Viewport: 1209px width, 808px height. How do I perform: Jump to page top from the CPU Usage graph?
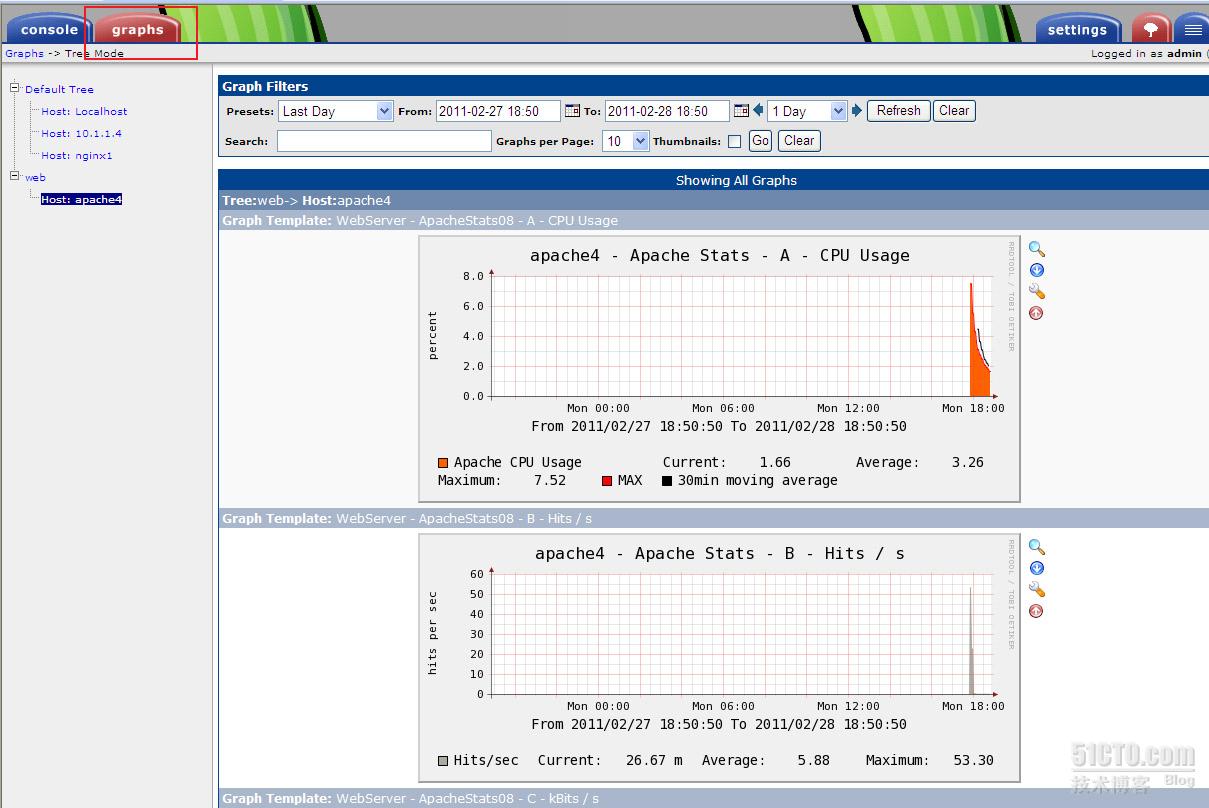click(x=1036, y=313)
